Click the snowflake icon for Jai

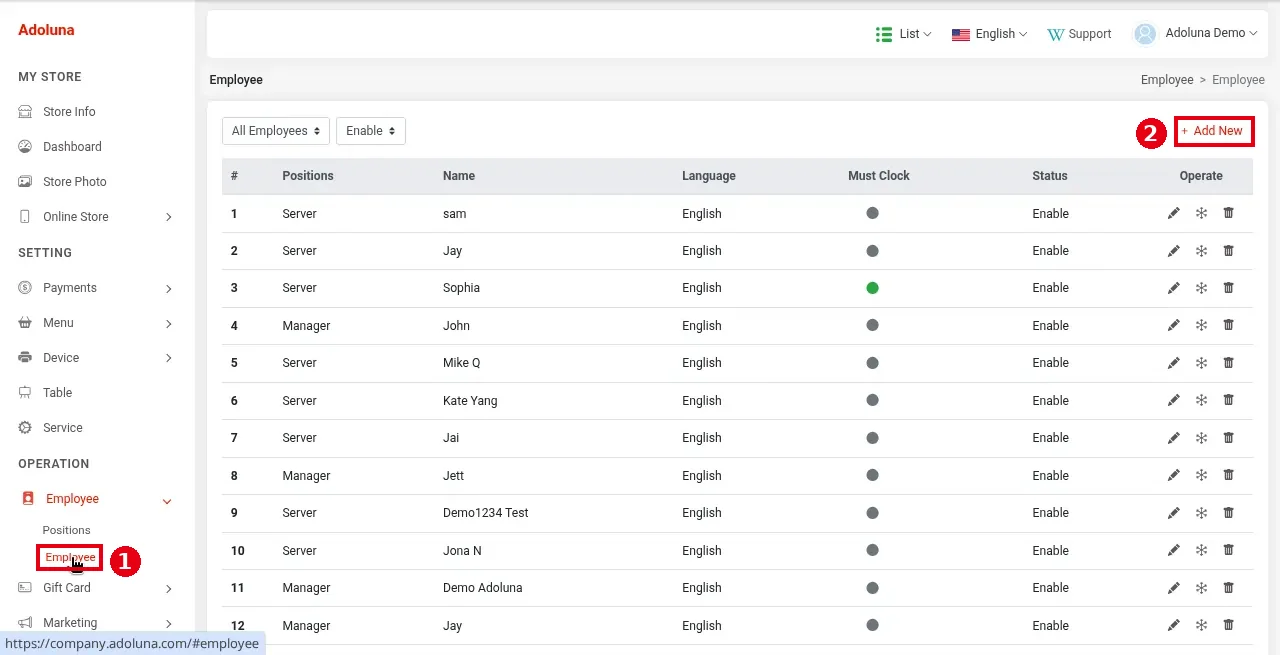tap(1202, 438)
